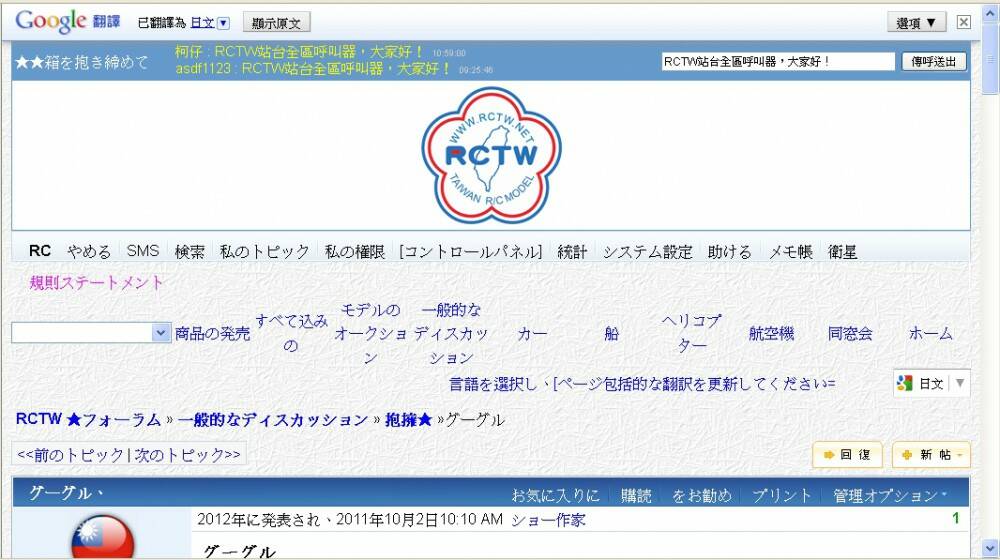Open the 選項 options dropdown
Screen dimensions: 1000x560
coord(916,23)
